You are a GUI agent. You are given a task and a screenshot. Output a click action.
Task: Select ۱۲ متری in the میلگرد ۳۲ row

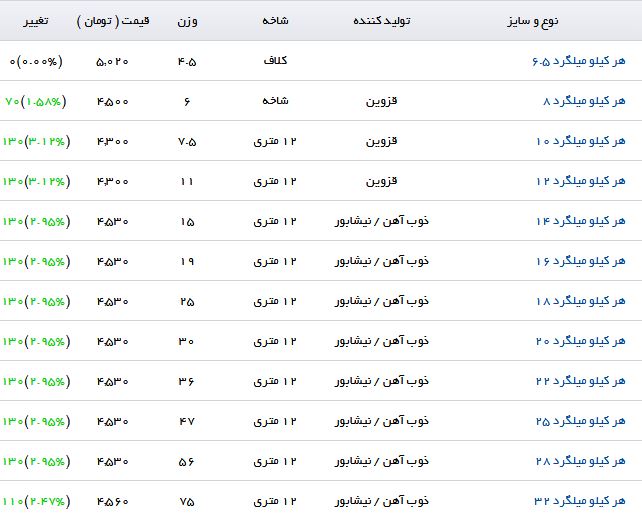pos(275,501)
